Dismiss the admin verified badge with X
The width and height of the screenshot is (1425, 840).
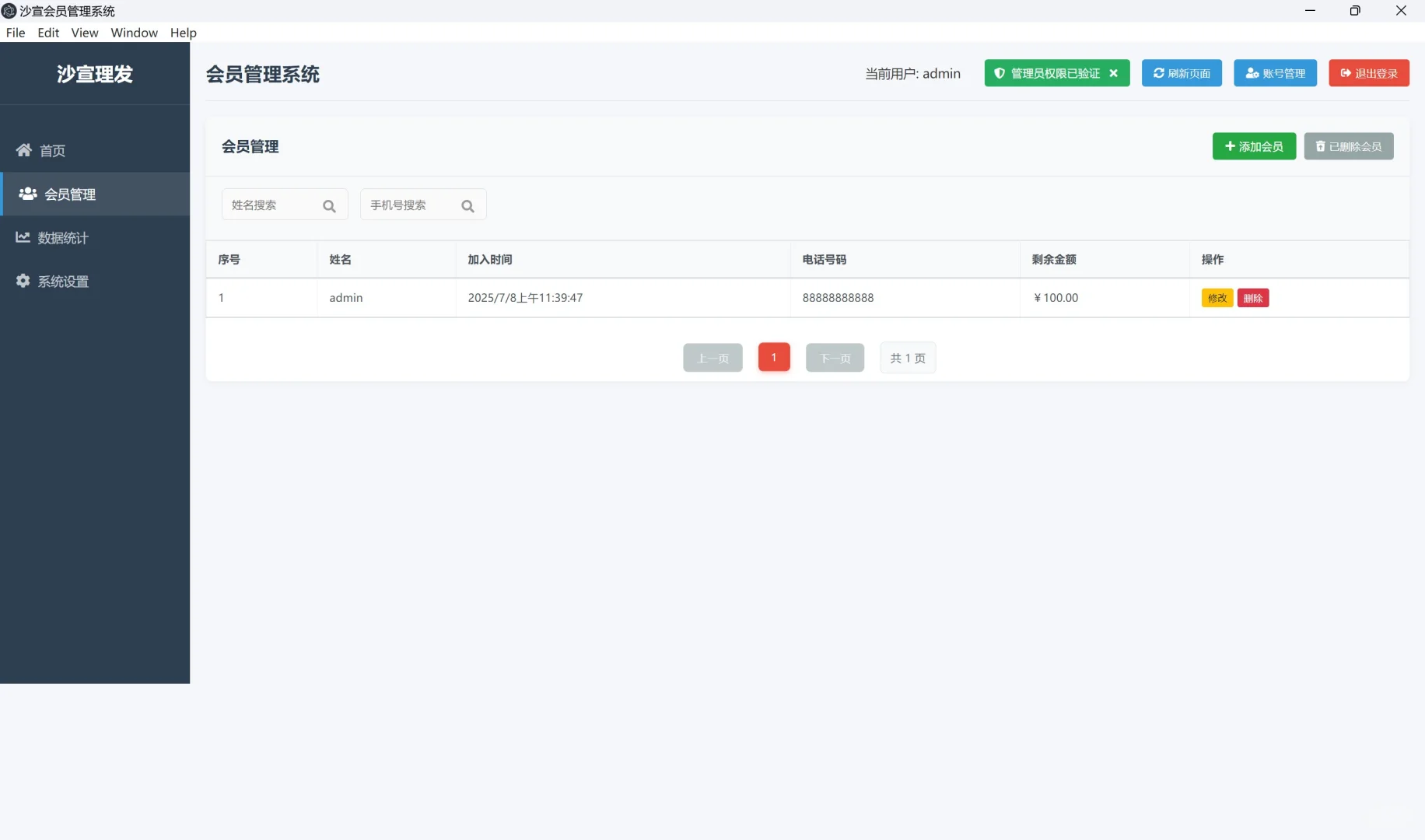click(1114, 73)
